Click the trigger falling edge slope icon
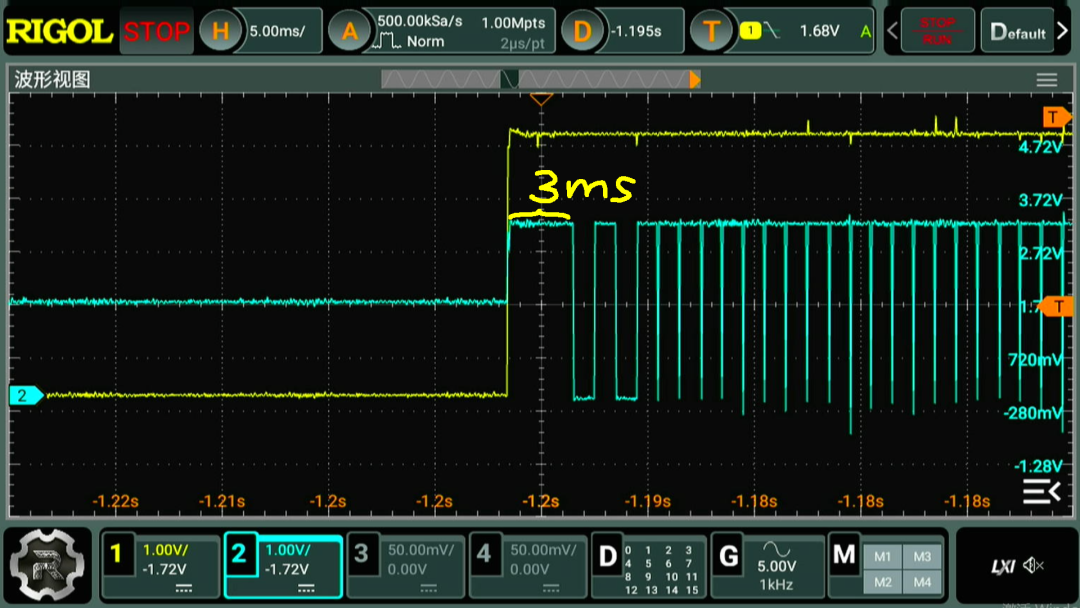This screenshot has width=1080, height=608. pyautogui.click(x=772, y=30)
